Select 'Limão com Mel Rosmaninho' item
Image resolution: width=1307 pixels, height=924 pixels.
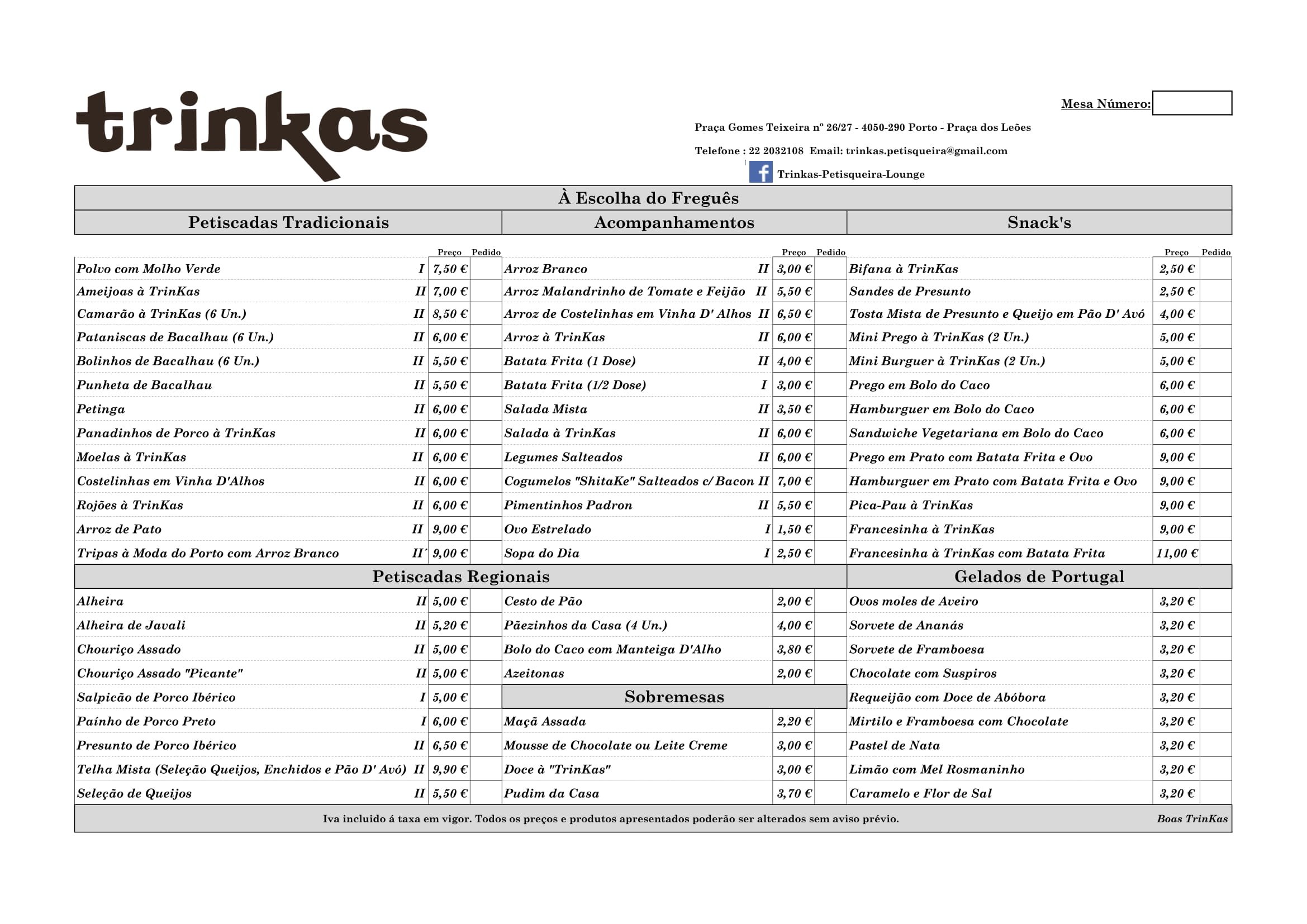point(937,770)
